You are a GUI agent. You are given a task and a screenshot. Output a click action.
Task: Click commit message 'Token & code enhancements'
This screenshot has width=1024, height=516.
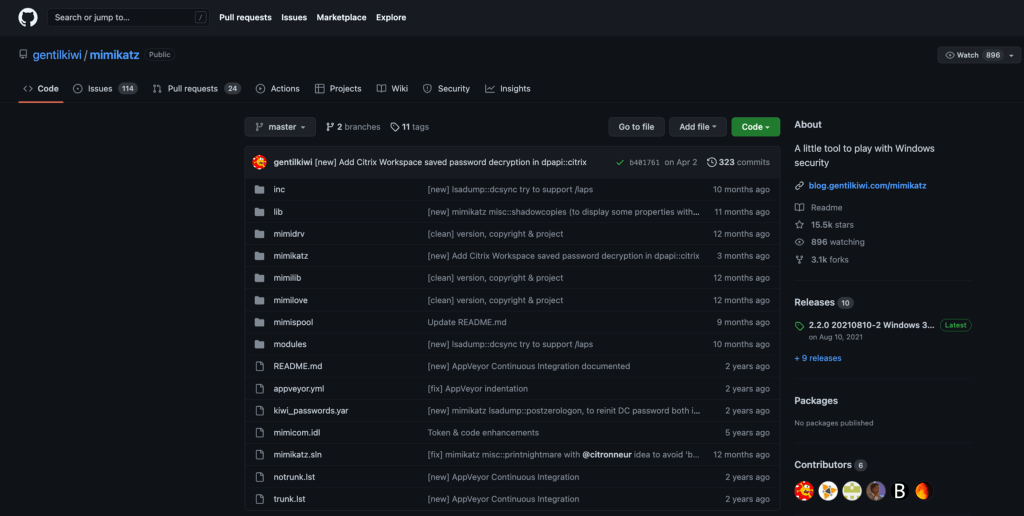click(x=483, y=432)
